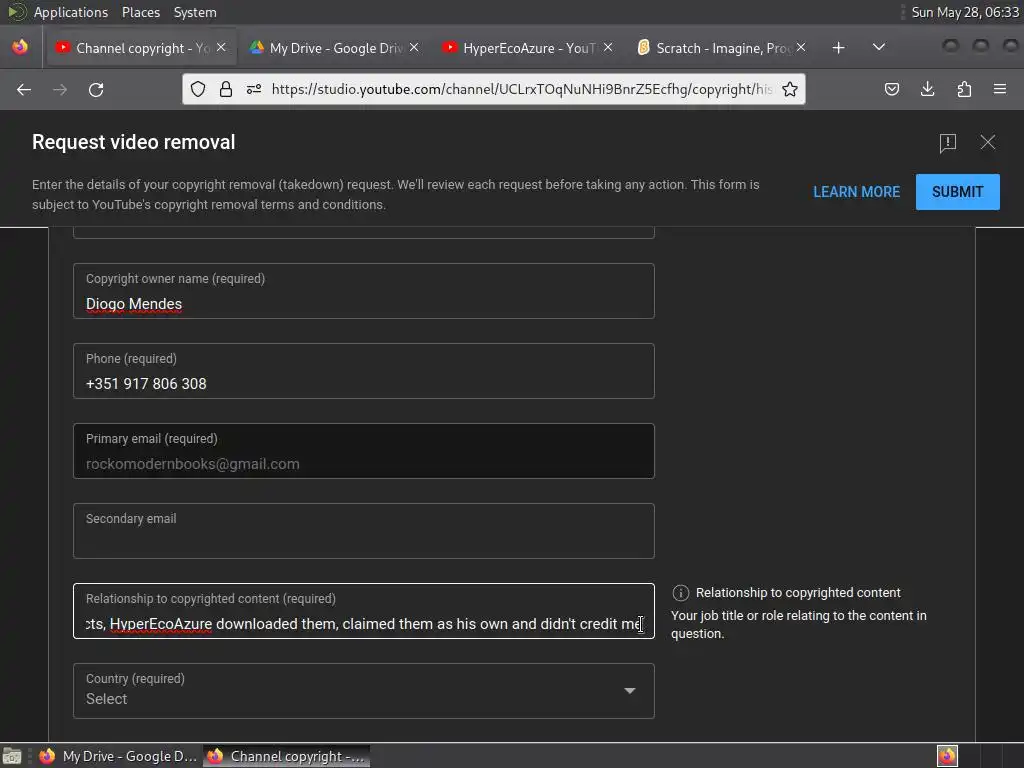Open the Applications menu
Screen dimensions: 1024x768
point(71,12)
